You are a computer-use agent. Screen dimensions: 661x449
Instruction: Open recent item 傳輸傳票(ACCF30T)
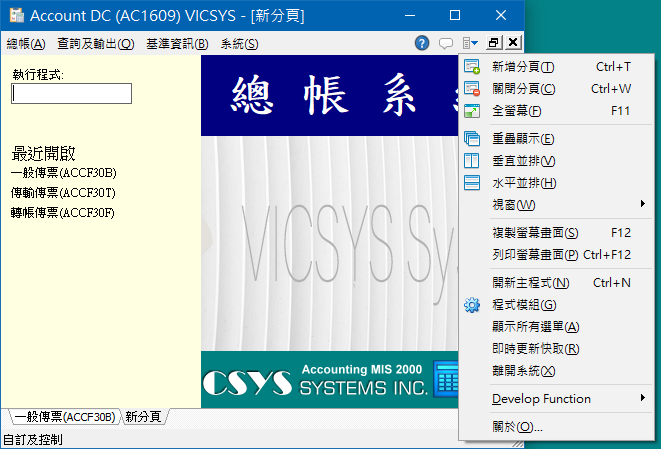click(63, 193)
